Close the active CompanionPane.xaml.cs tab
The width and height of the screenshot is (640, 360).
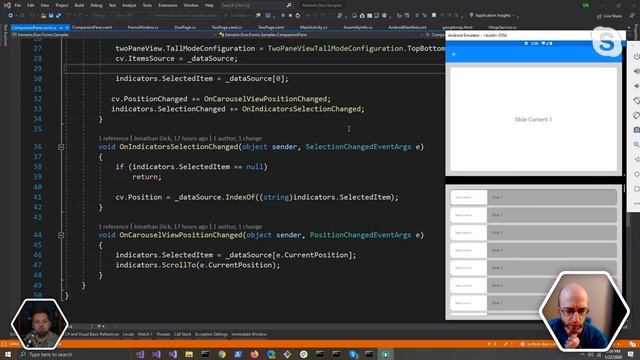[67, 27]
